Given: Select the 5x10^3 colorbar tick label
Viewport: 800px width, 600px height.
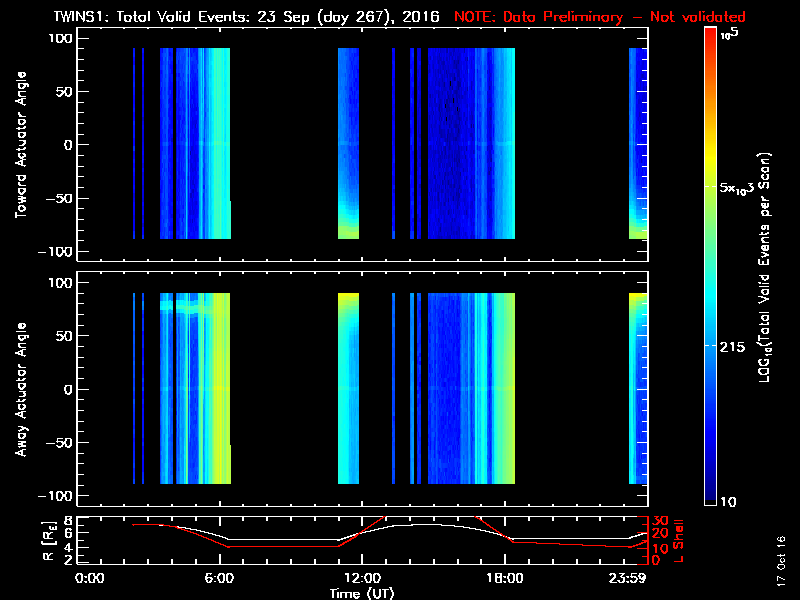Looking at the screenshot, I should 742,188.
